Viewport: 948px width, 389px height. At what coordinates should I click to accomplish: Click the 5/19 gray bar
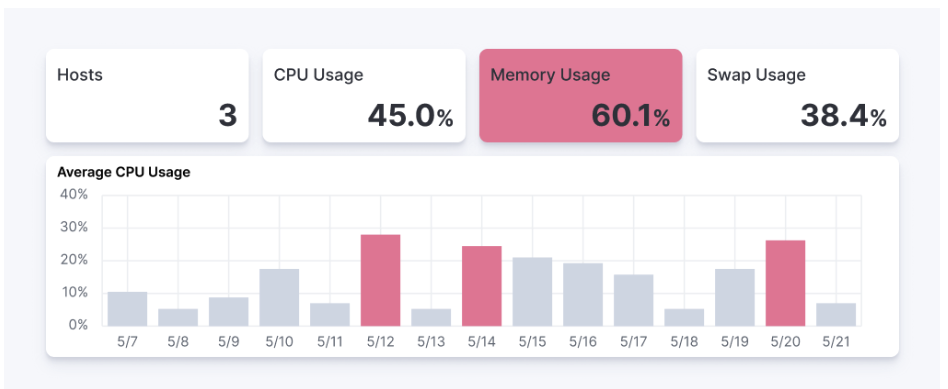735,298
